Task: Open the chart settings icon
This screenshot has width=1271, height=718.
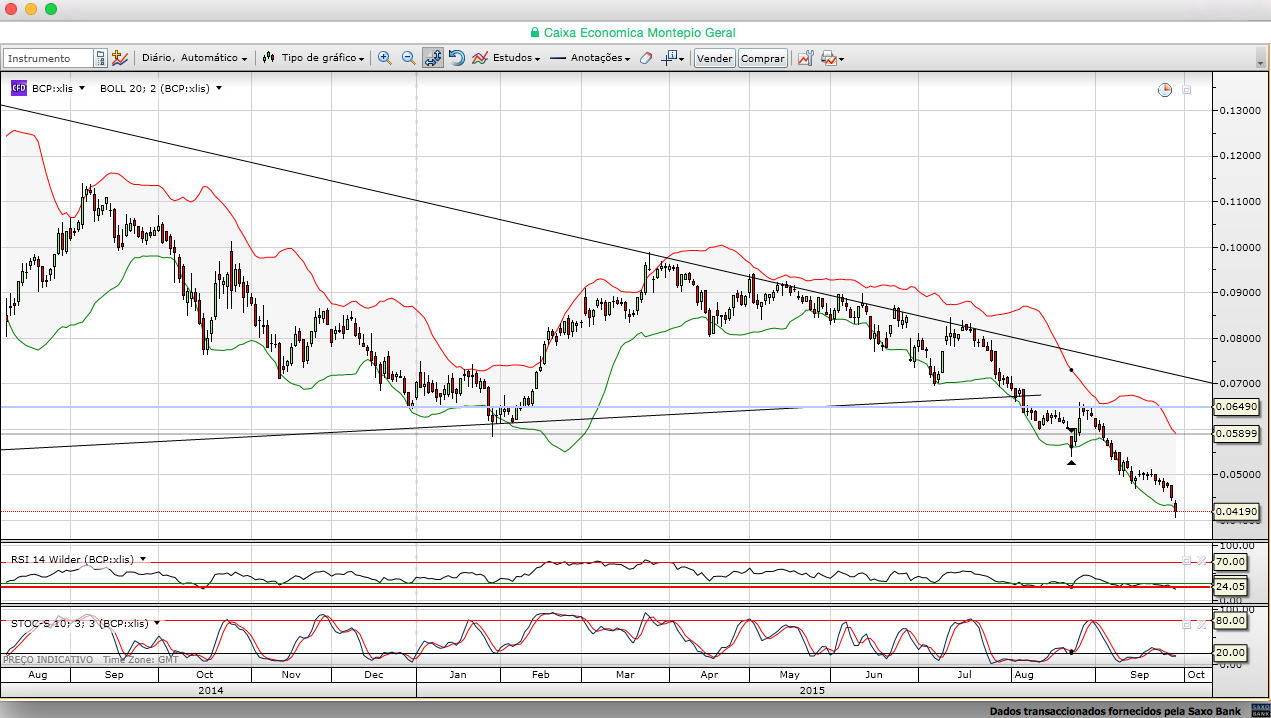Action: [x=805, y=58]
